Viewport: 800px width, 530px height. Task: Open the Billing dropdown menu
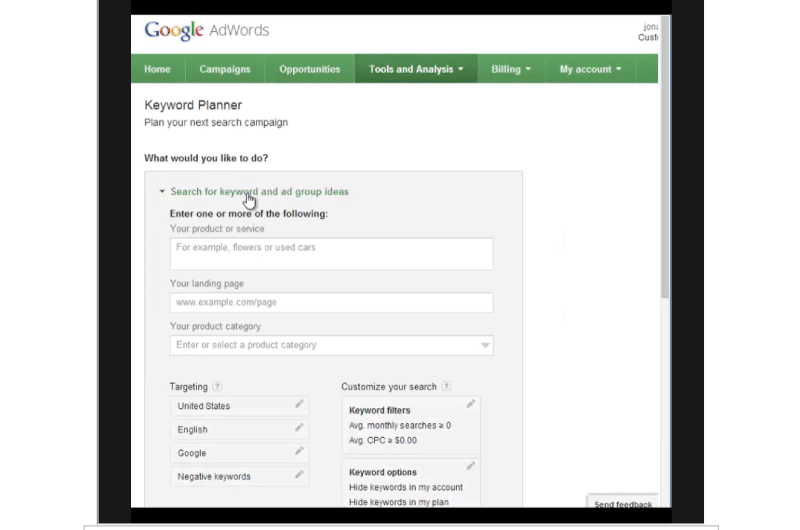[511, 69]
